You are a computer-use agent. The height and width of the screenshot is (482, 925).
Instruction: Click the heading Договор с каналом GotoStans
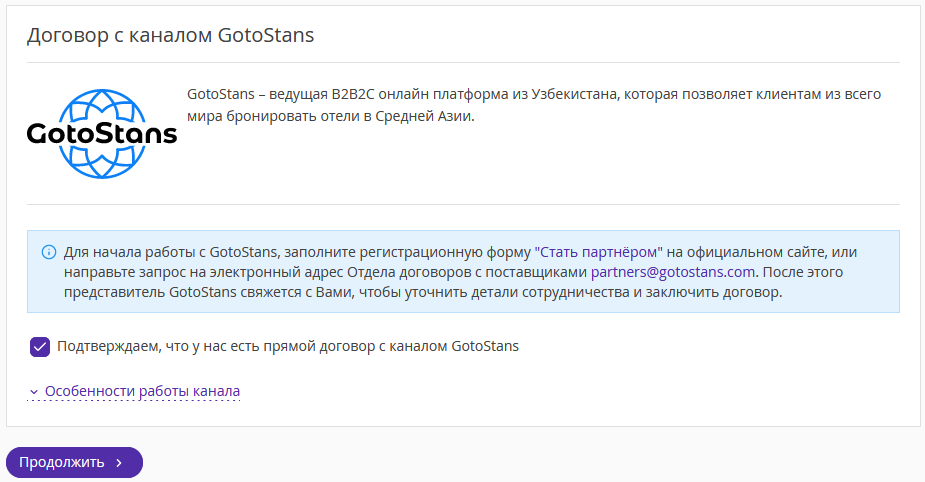[x=170, y=35]
